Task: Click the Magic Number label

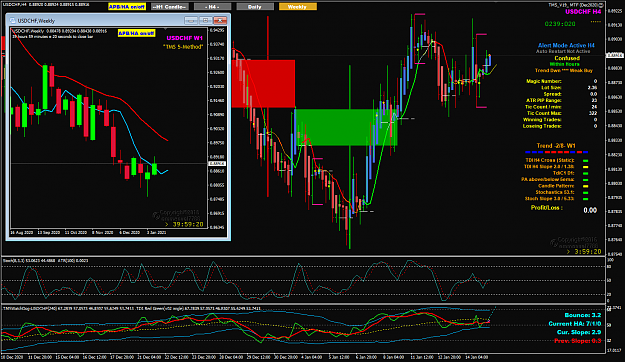Action: pos(544,81)
